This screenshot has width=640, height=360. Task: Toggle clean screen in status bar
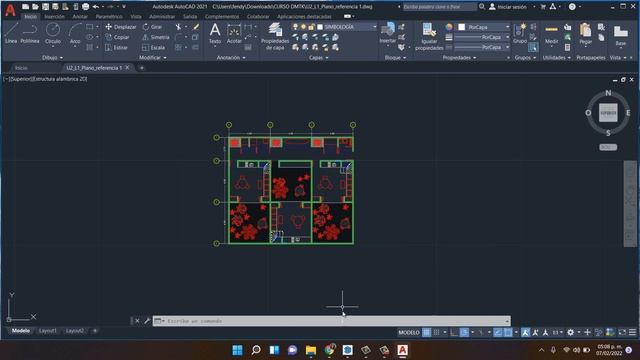click(622, 332)
